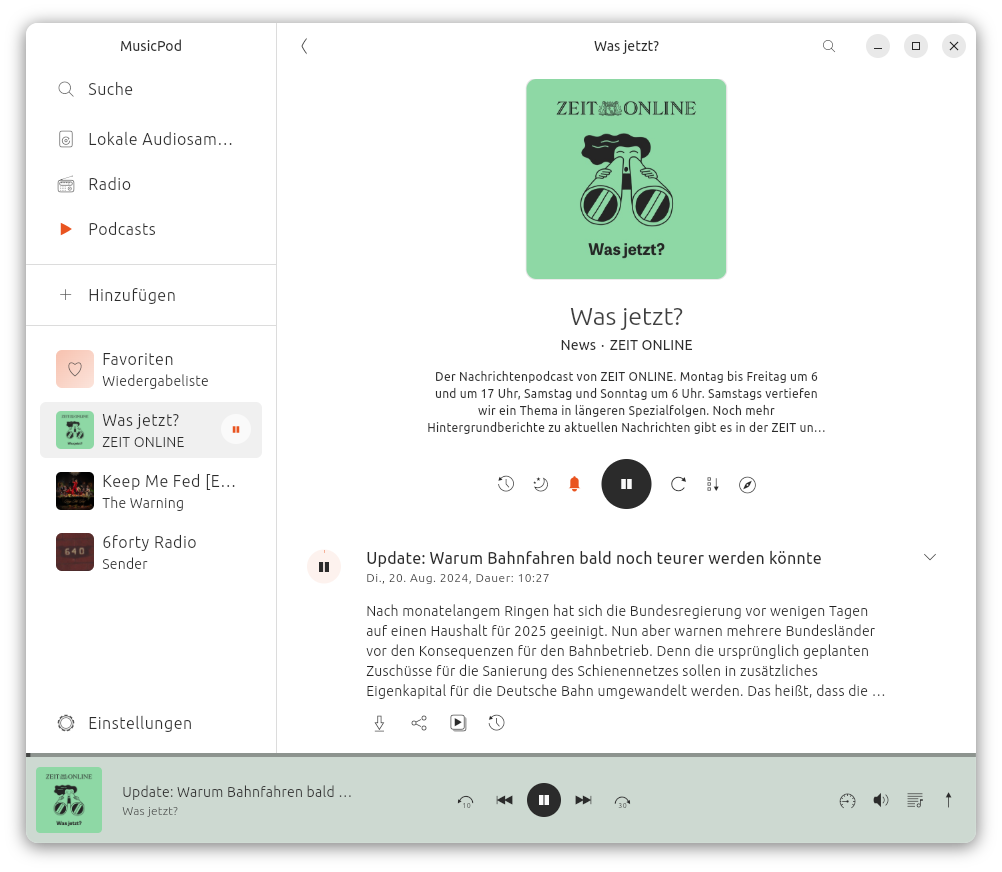Skip back 10 seconds
Image resolution: width=1002 pixels, height=872 pixels.
point(466,801)
